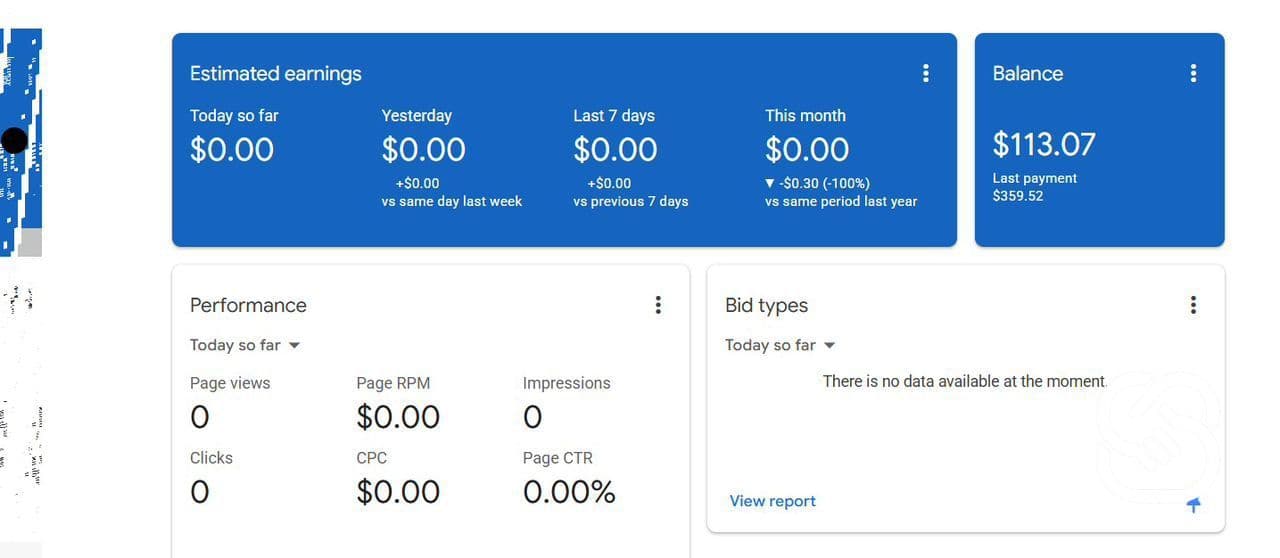Open the View report link
Viewport: 1280px width, 558px height.
[772, 501]
